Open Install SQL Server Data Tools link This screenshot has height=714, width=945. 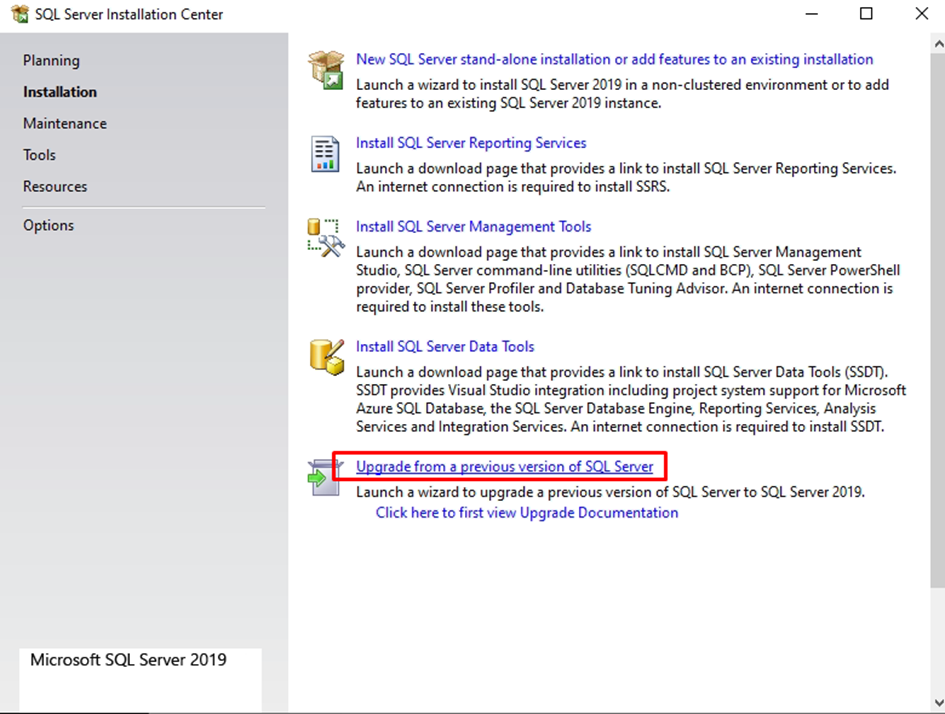[x=445, y=346]
